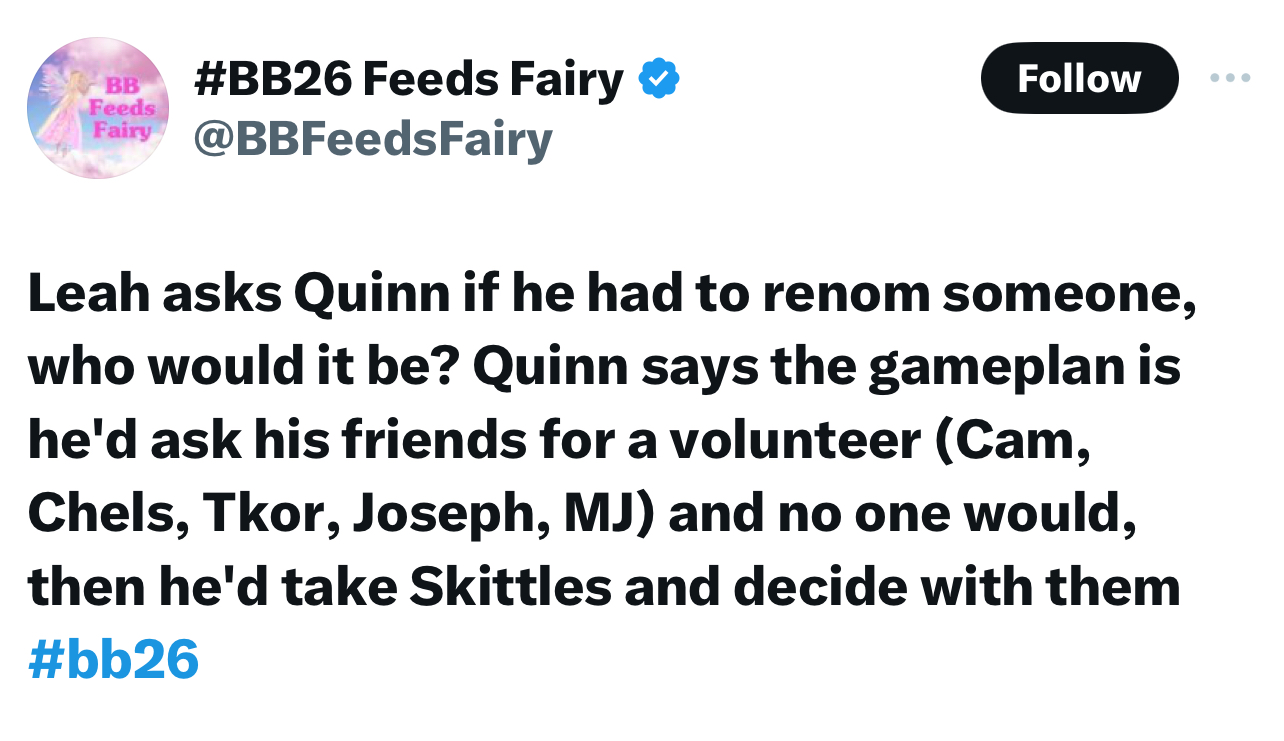1284x741 pixels.
Task: Open the #bb26 hashtag link
Action: [x=114, y=660]
